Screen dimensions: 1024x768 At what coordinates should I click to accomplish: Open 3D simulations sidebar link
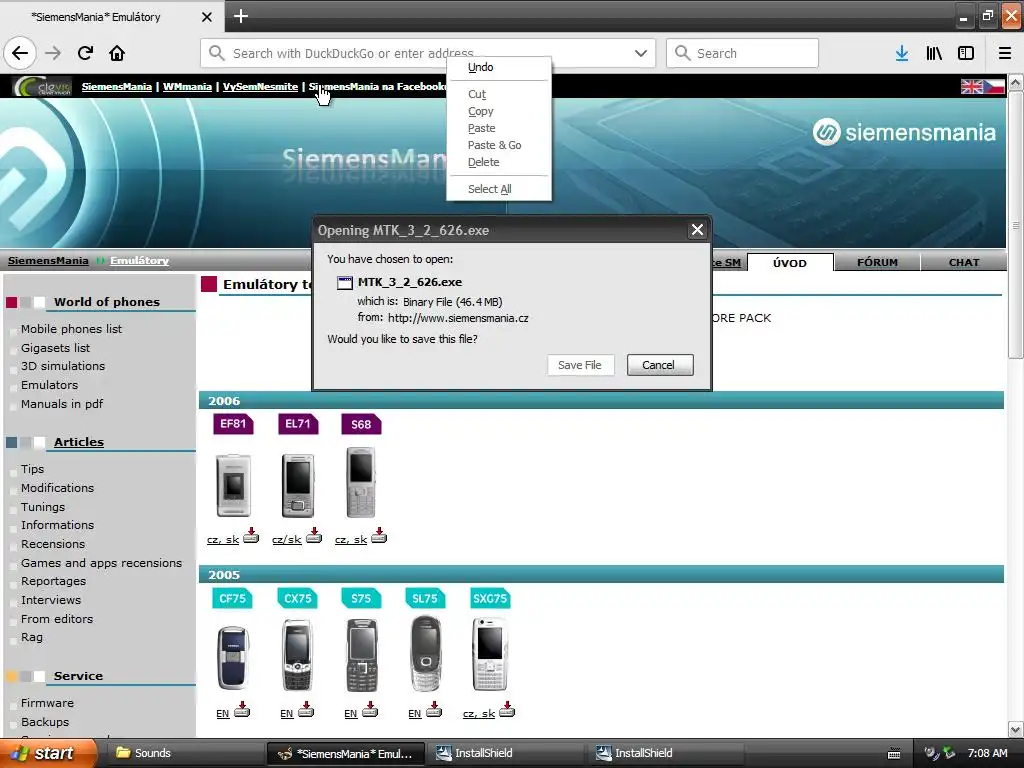click(x=63, y=366)
